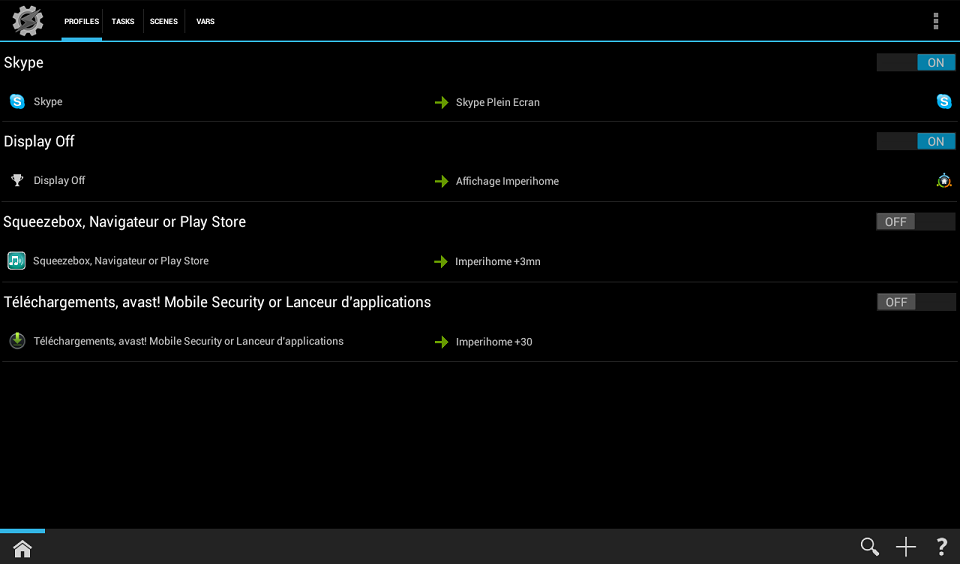This screenshot has height=564, width=960.
Task: Collapse the Skype profile title
Action: [24, 62]
